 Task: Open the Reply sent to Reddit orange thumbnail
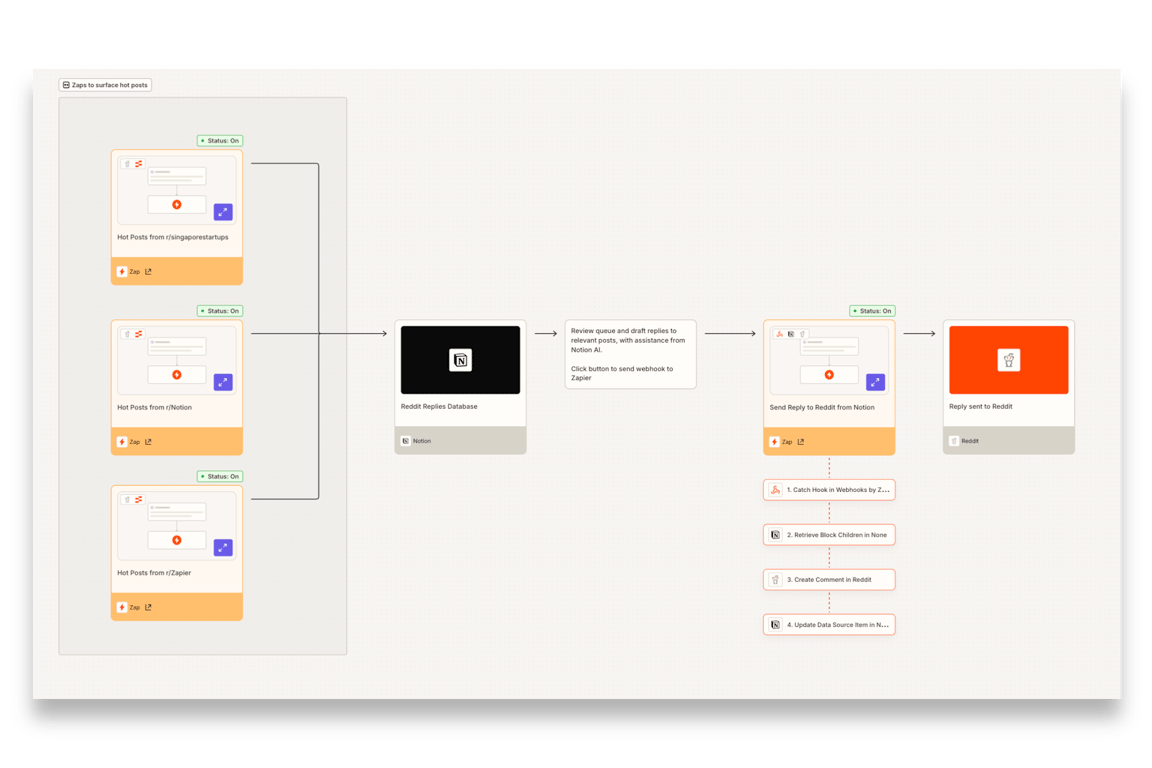[x=1009, y=360]
